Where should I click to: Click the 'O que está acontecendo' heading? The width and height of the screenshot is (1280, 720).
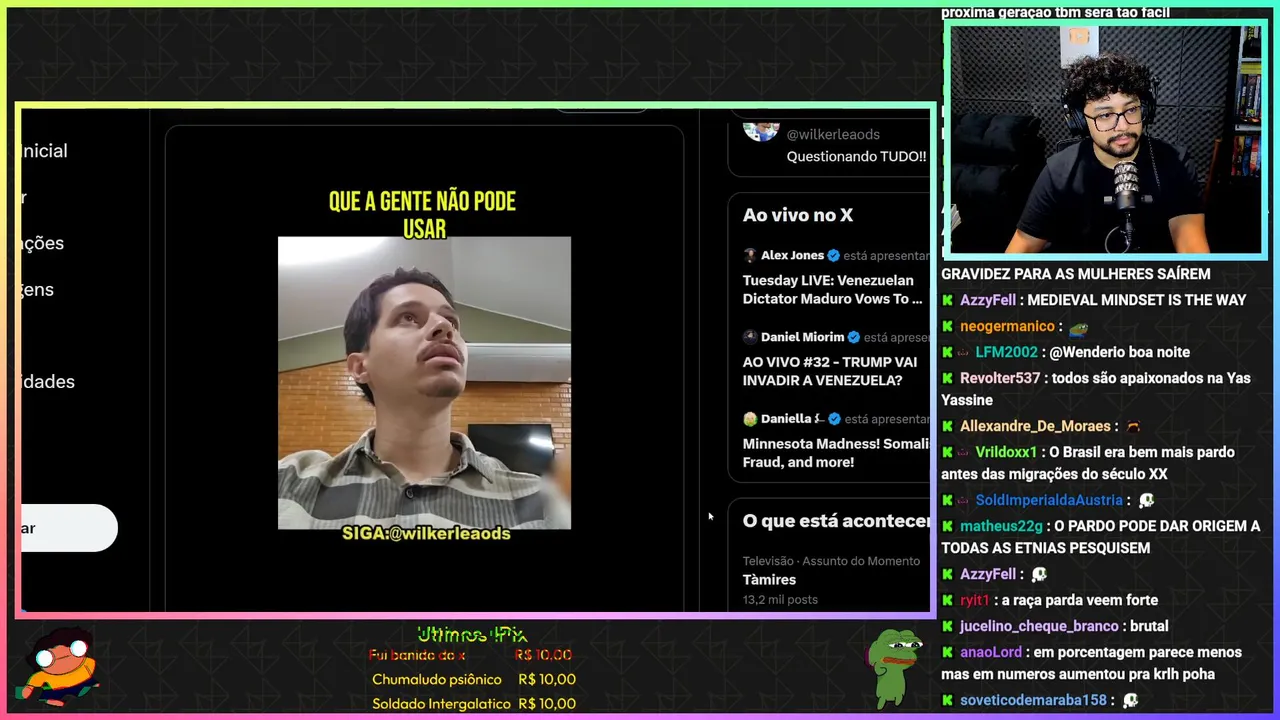pos(836,521)
